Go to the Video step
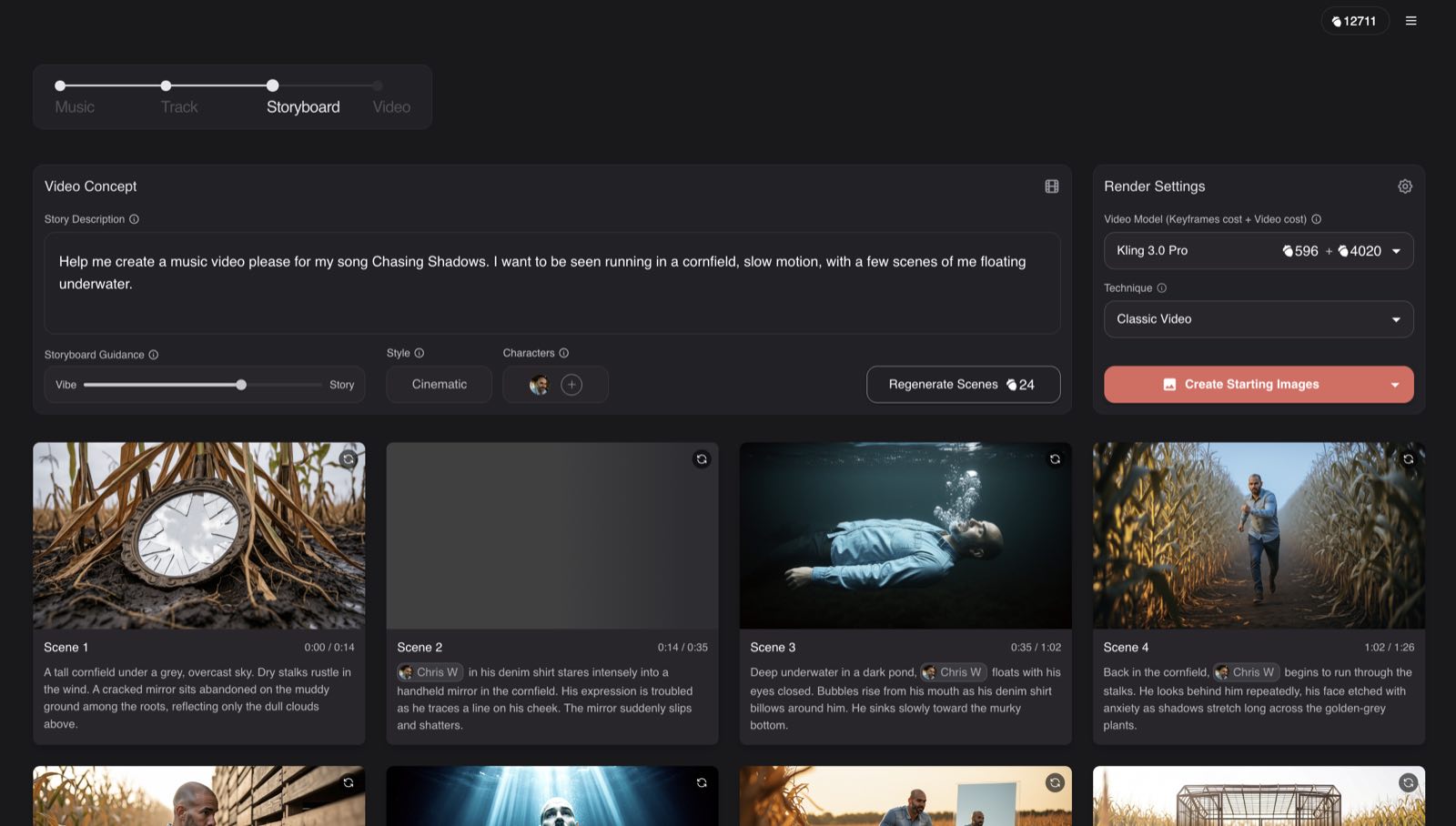Image resolution: width=1456 pixels, height=826 pixels. coord(391,106)
